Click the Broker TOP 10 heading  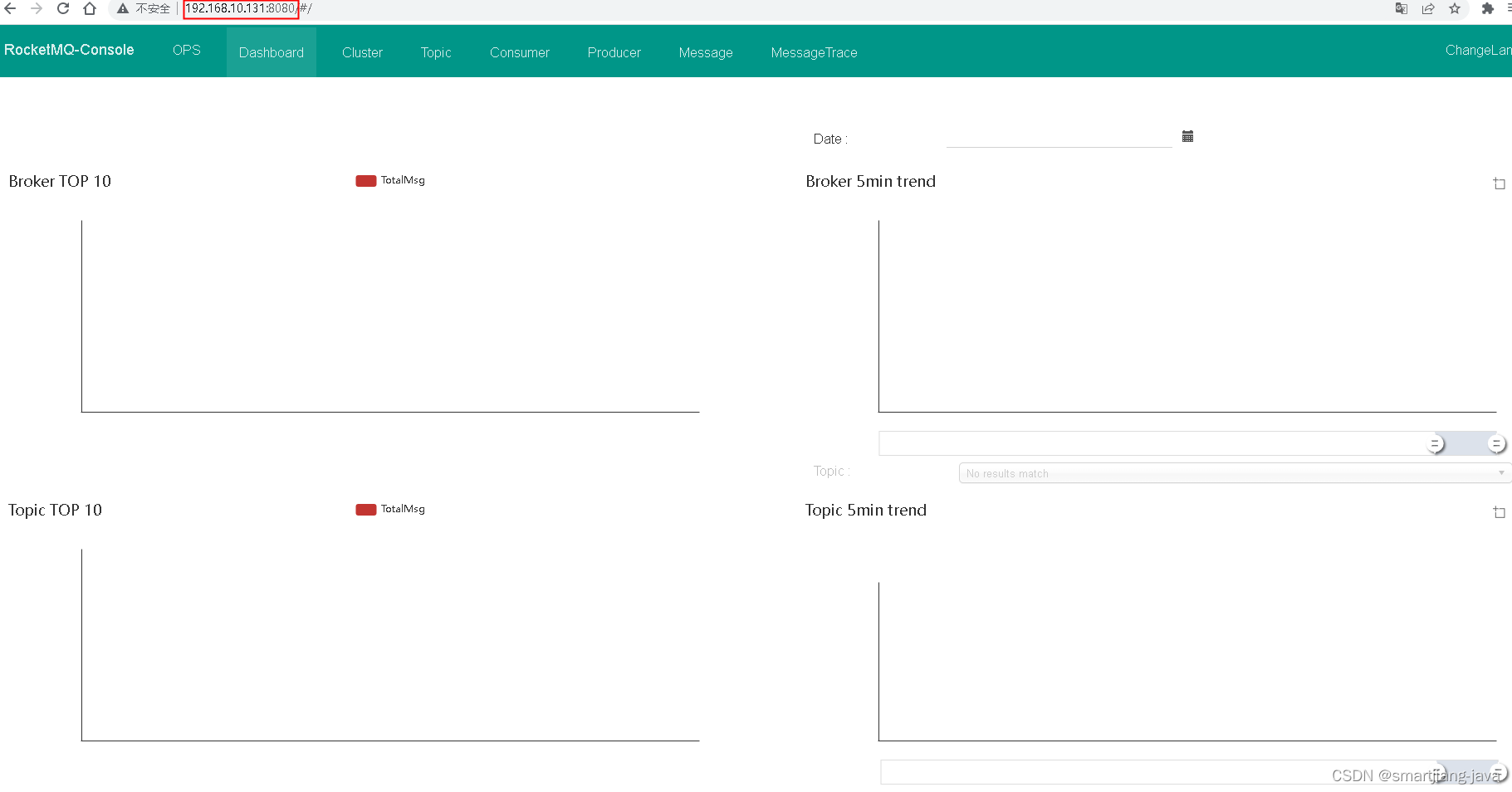[x=60, y=181]
